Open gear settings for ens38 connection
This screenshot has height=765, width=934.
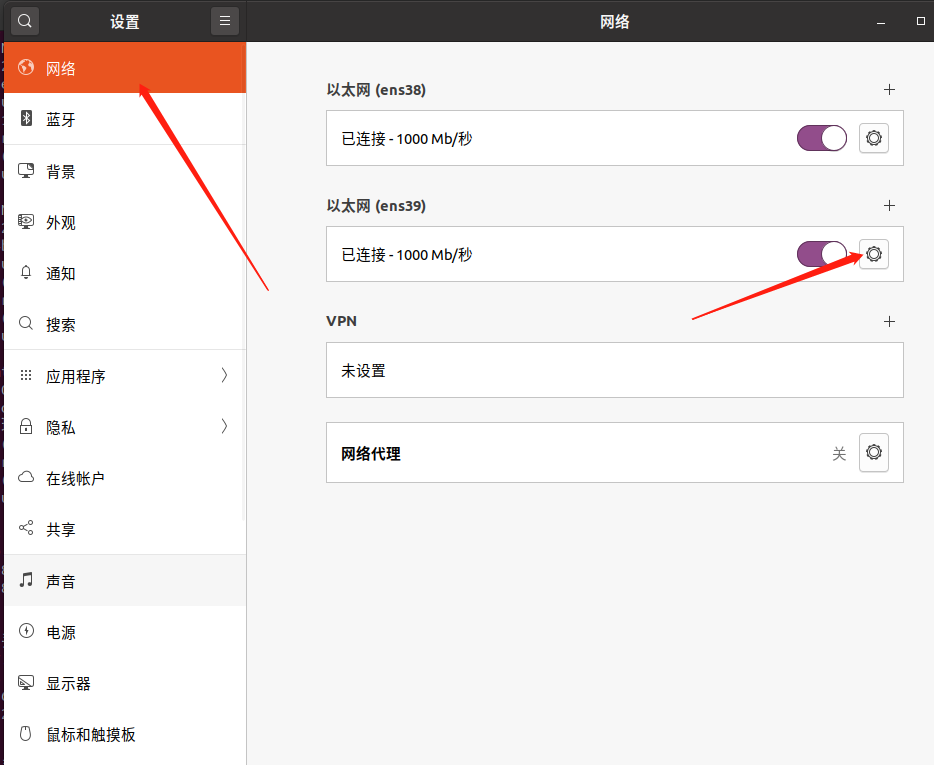coord(874,138)
